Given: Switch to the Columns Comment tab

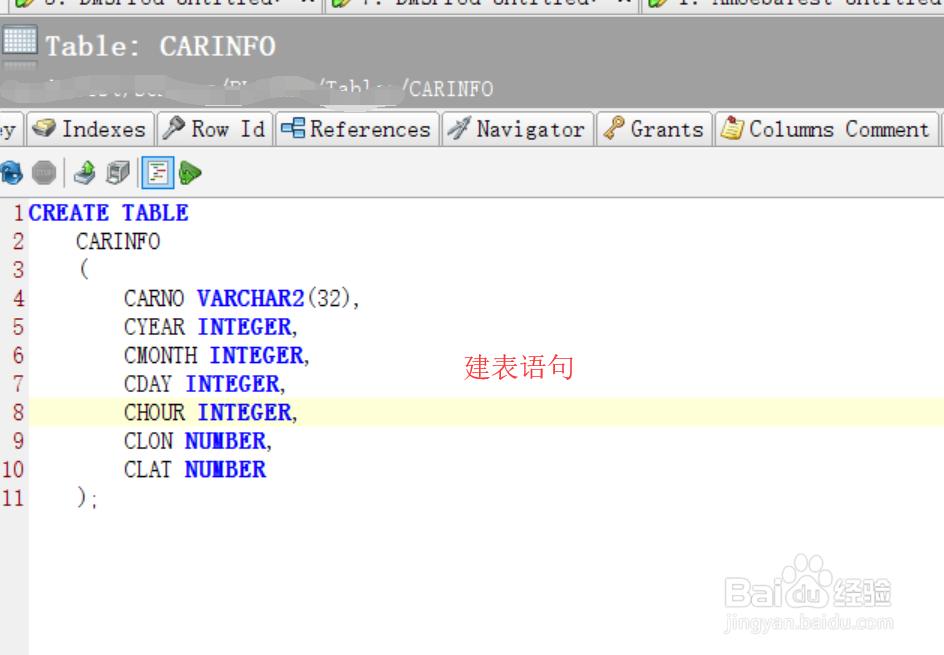Looking at the screenshot, I should (x=827, y=129).
